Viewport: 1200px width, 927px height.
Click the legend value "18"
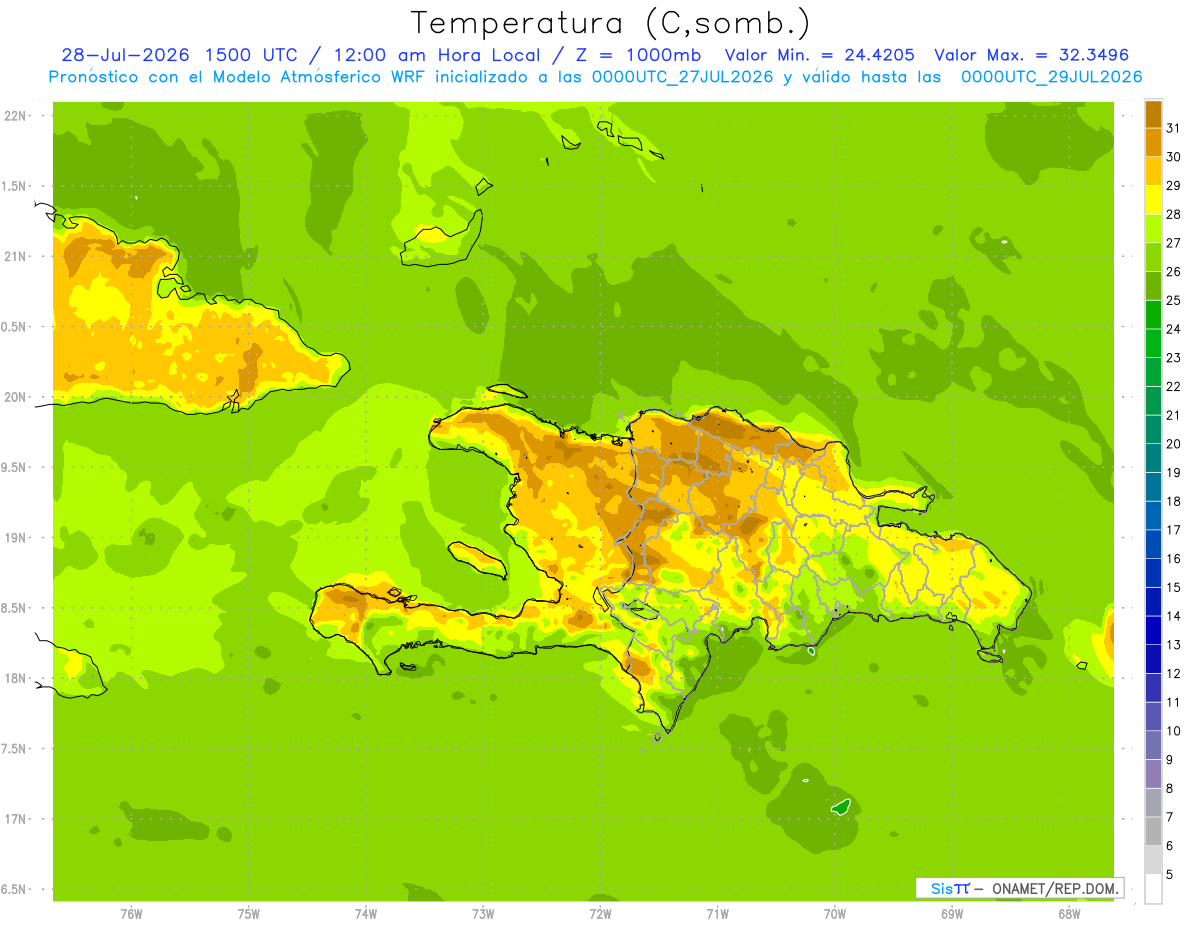pos(1174,501)
